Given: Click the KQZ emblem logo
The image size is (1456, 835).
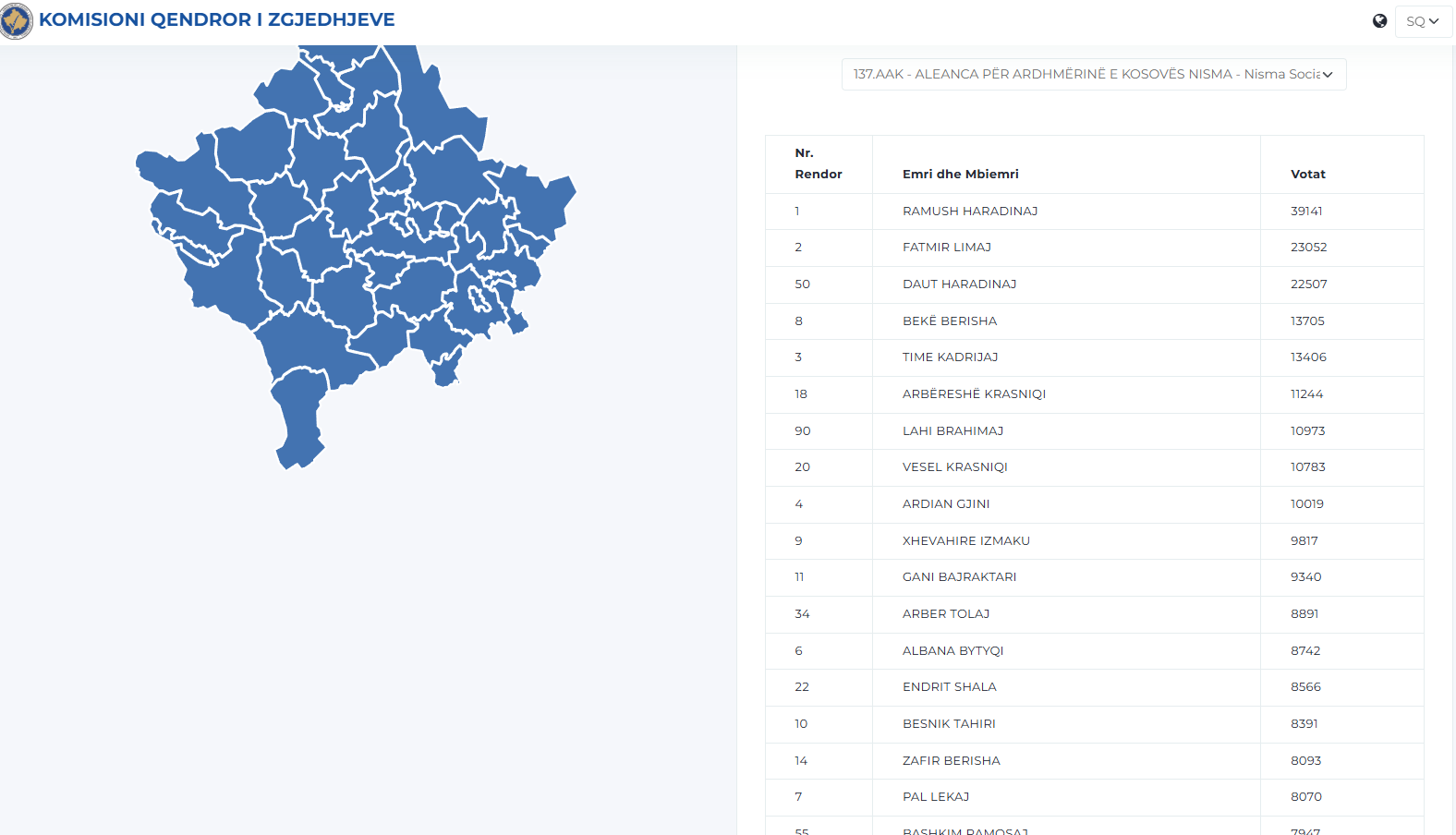Looking at the screenshot, I should point(17,20).
